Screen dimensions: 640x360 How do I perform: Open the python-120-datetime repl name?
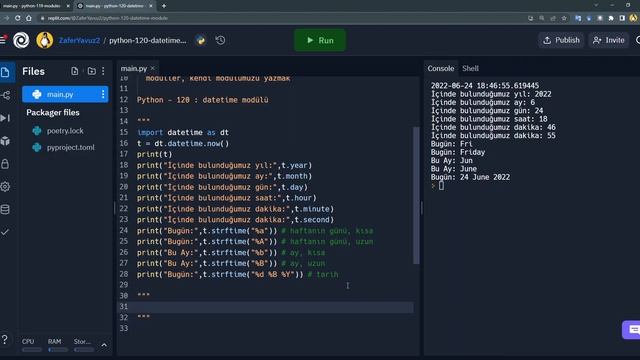pyautogui.click(x=148, y=40)
